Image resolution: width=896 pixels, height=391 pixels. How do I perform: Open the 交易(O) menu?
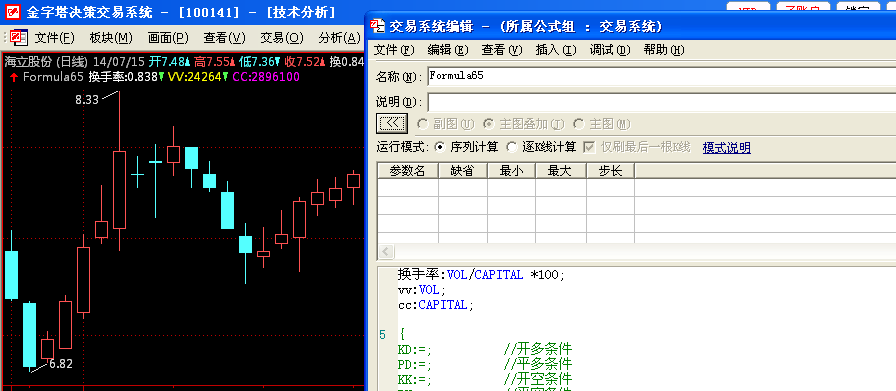282,38
